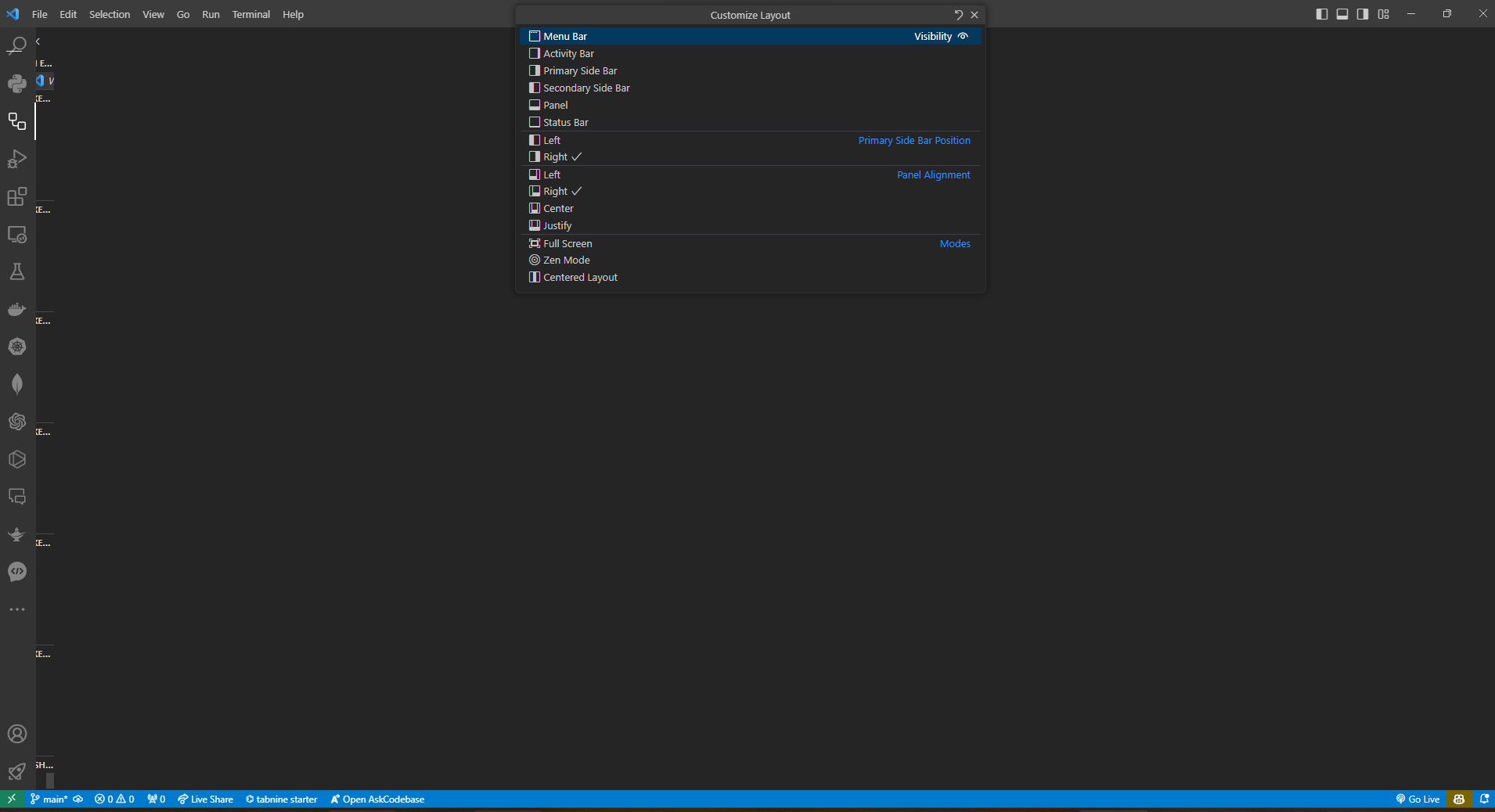Open the Extensions view

click(17, 196)
